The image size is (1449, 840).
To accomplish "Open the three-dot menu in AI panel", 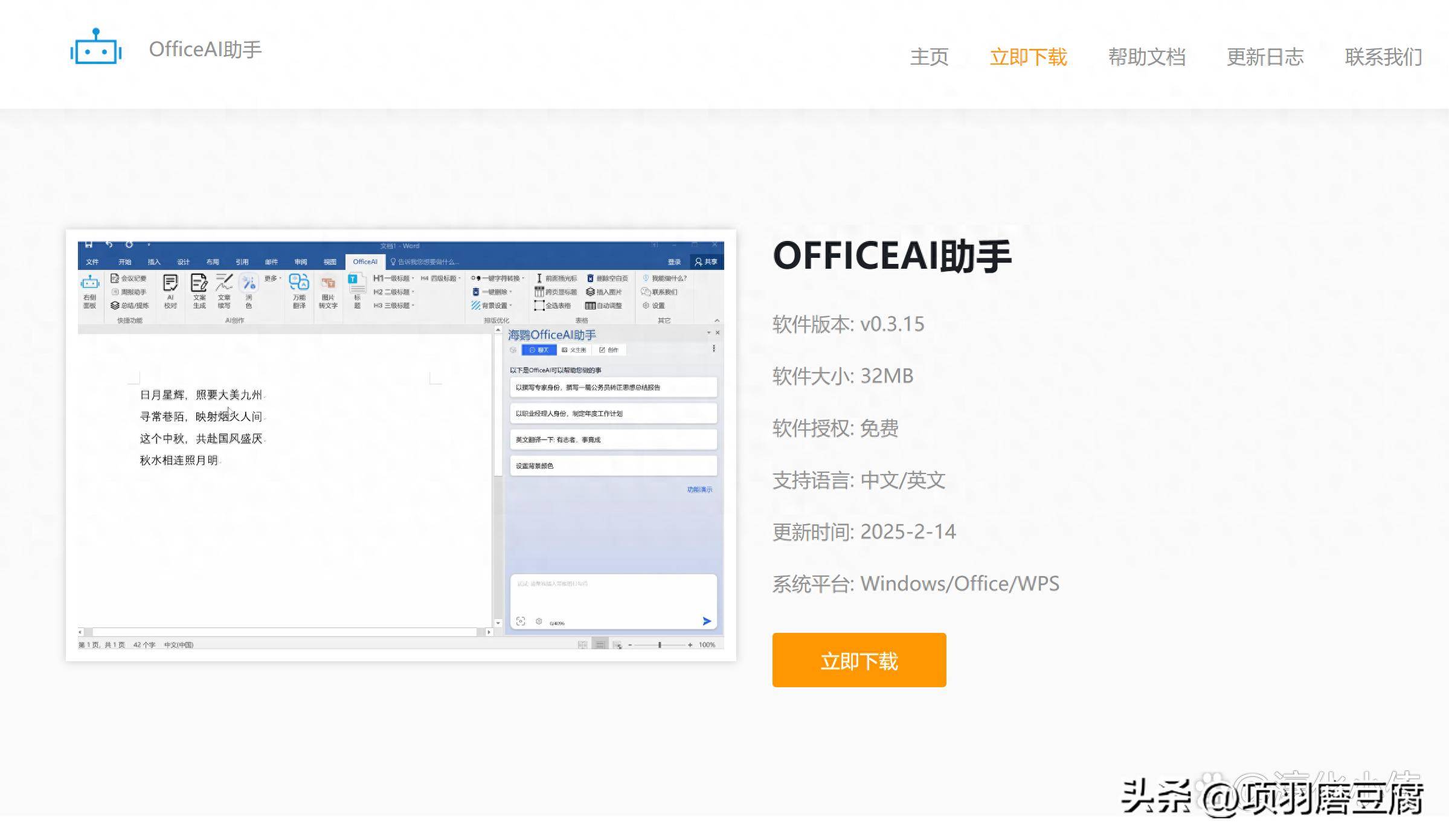I will (714, 349).
